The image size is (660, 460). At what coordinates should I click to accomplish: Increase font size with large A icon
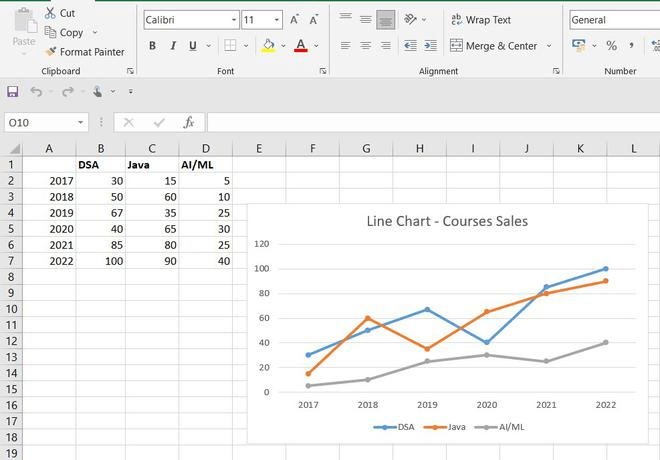coord(294,19)
